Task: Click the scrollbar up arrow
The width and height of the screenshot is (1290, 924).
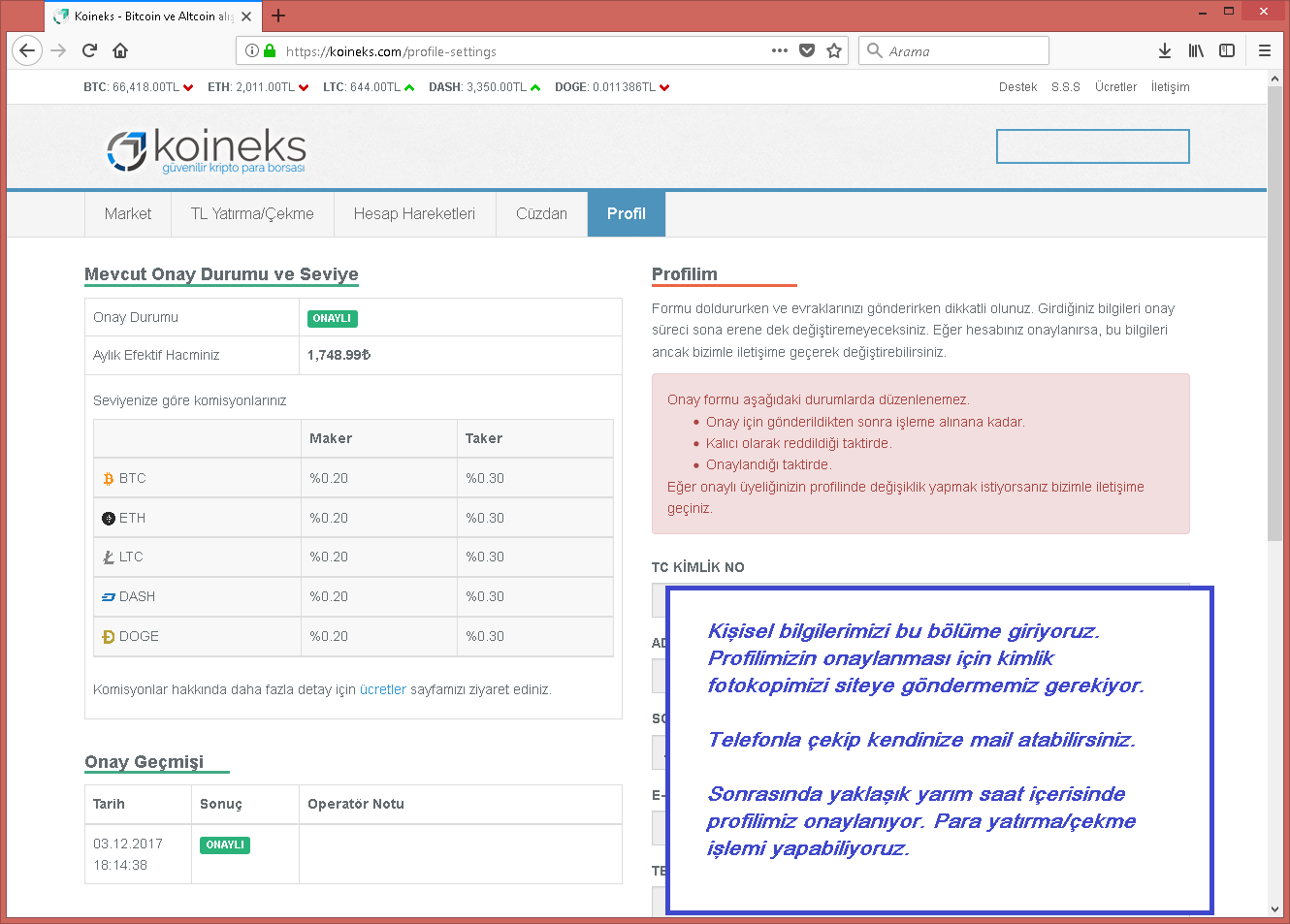Action: (x=1274, y=80)
